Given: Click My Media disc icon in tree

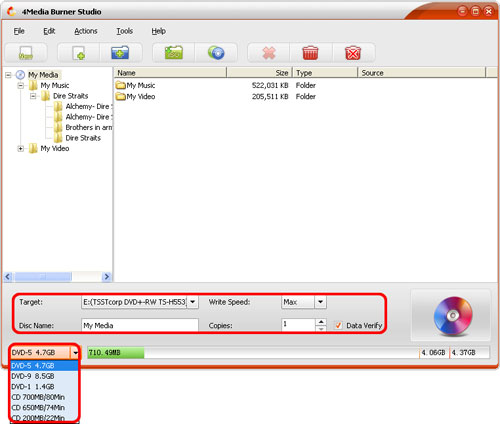Looking at the screenshot, I should tap(21, 75).
